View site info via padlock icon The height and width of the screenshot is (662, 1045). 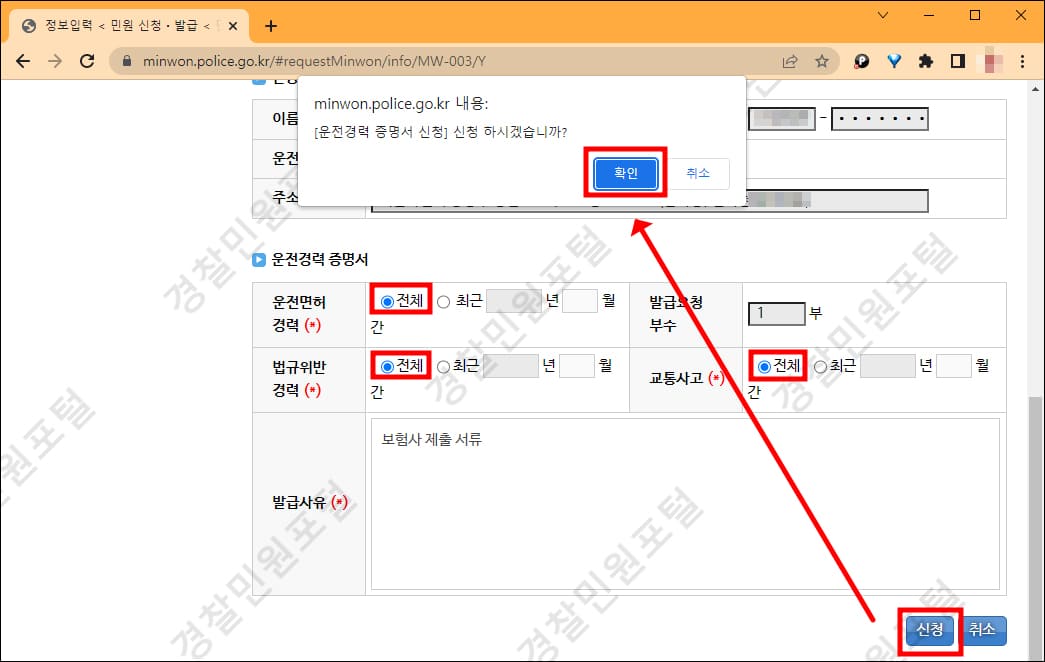click(x=127, y=61)
